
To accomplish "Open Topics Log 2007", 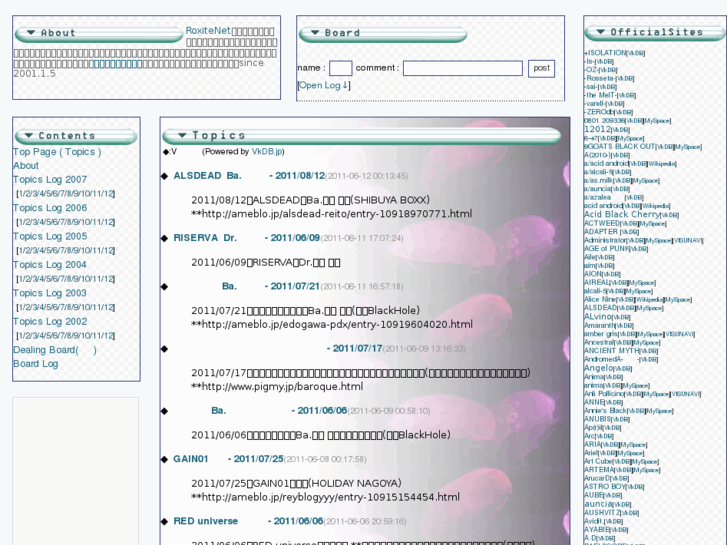I will coord(50,180).
